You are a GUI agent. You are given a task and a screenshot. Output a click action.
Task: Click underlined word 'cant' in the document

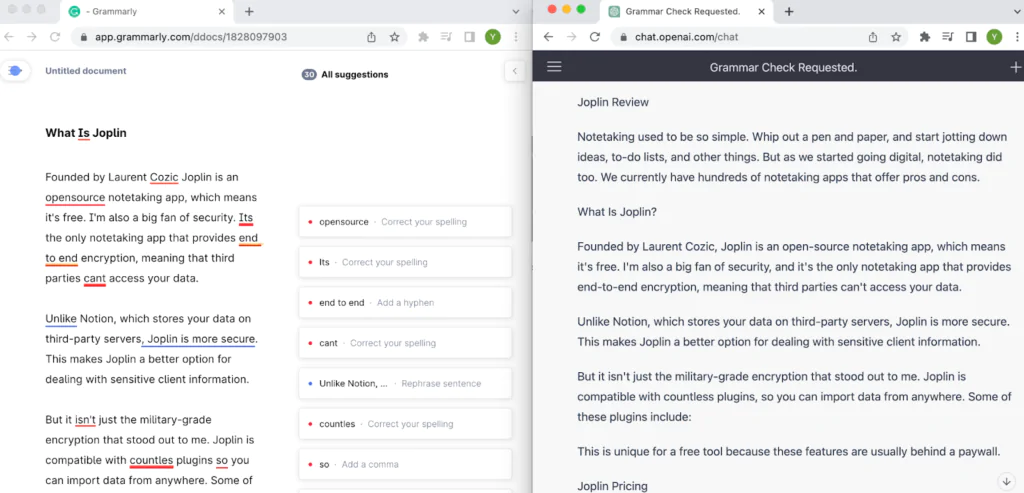click(95, 279)
